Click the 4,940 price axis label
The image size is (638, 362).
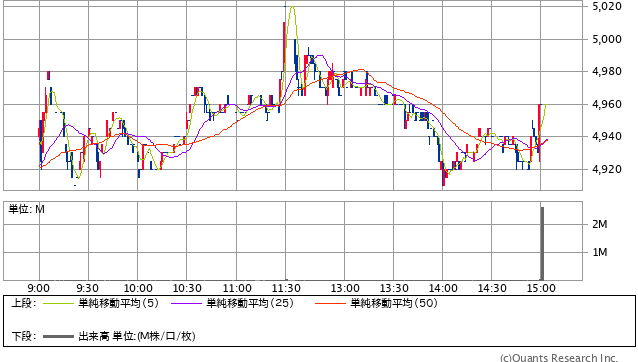[x=607, y=137]
